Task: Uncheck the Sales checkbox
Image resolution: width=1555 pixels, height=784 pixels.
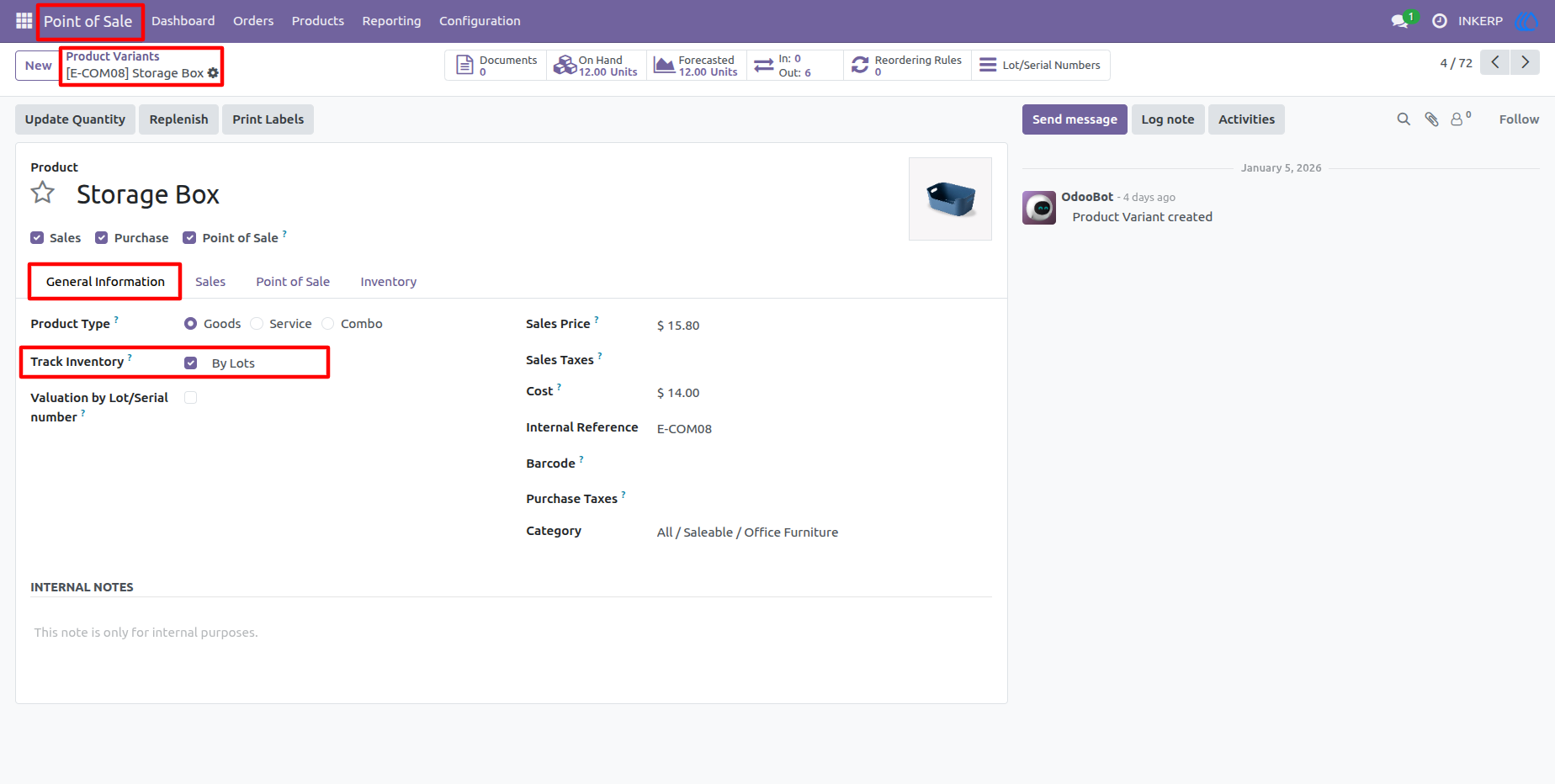Action: pyautogui.click(x=37, y=238)
